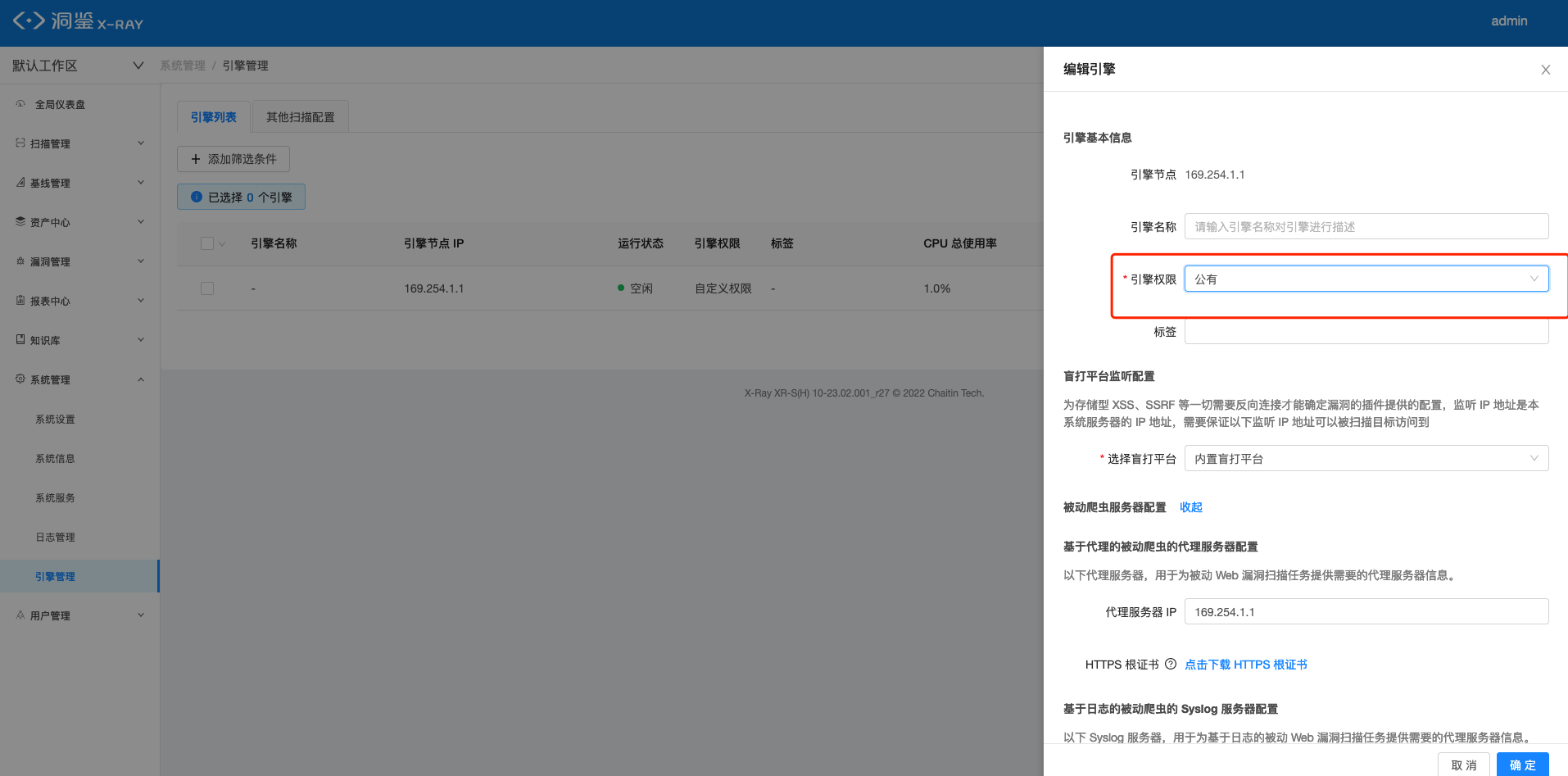
Task: Click the HTTPS 根证书 help question icon
Action: coord(1171,665)
